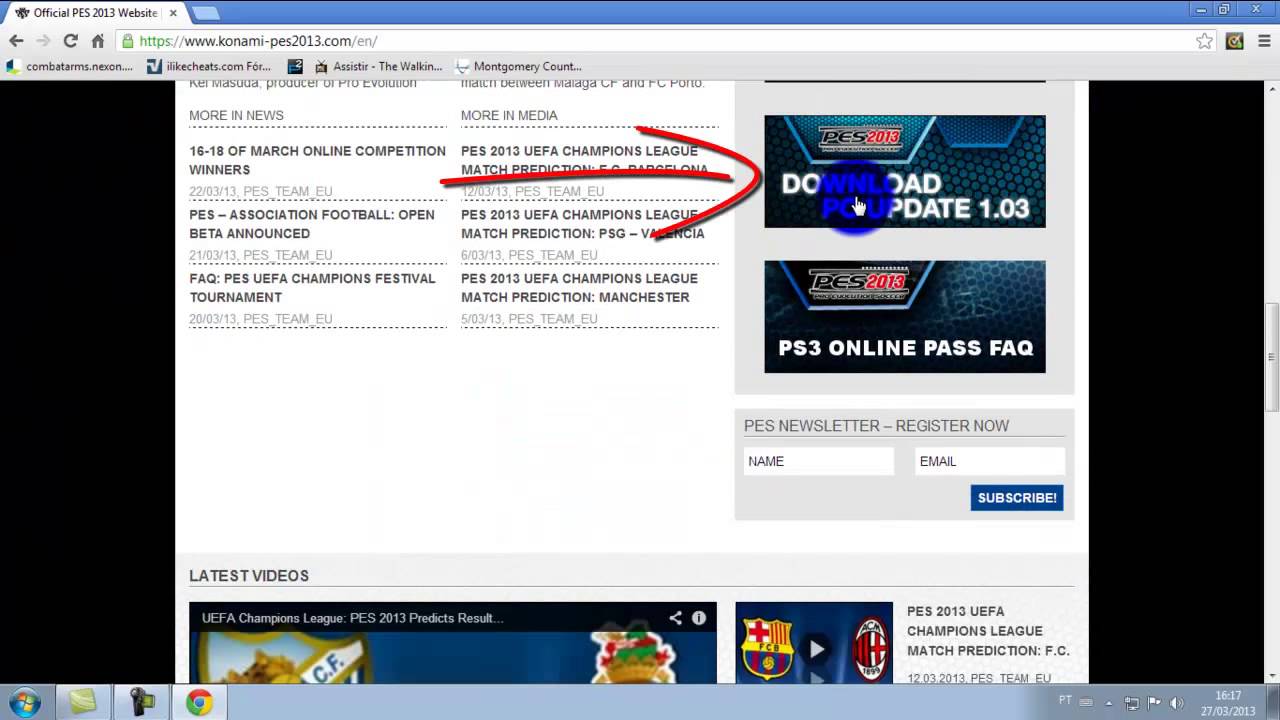The width and height of the screenshot is (1280, 720).
Task: Open match prediction F.C. Barcelona article
Action: point(584,160)
